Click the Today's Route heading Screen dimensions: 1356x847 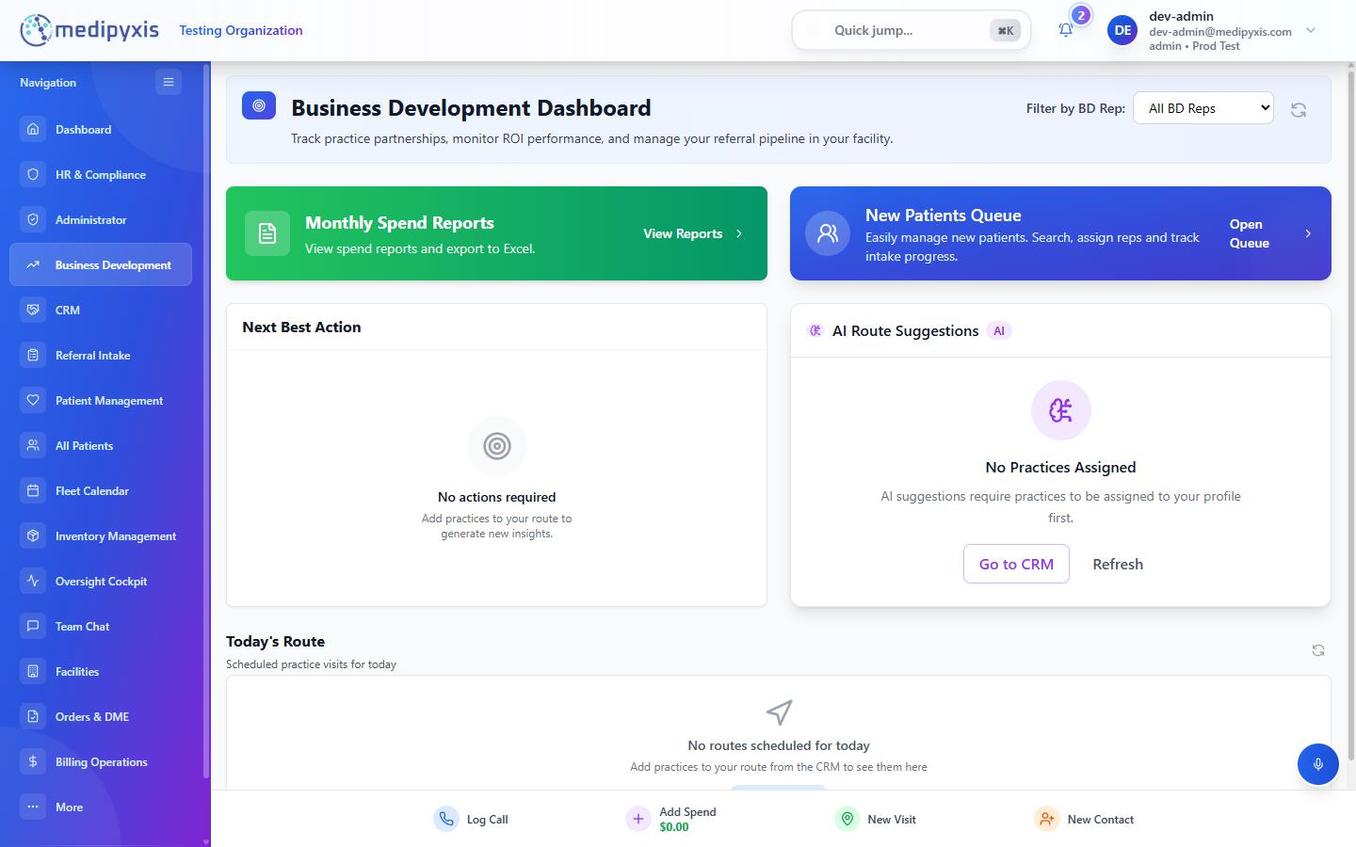point(275,641)
